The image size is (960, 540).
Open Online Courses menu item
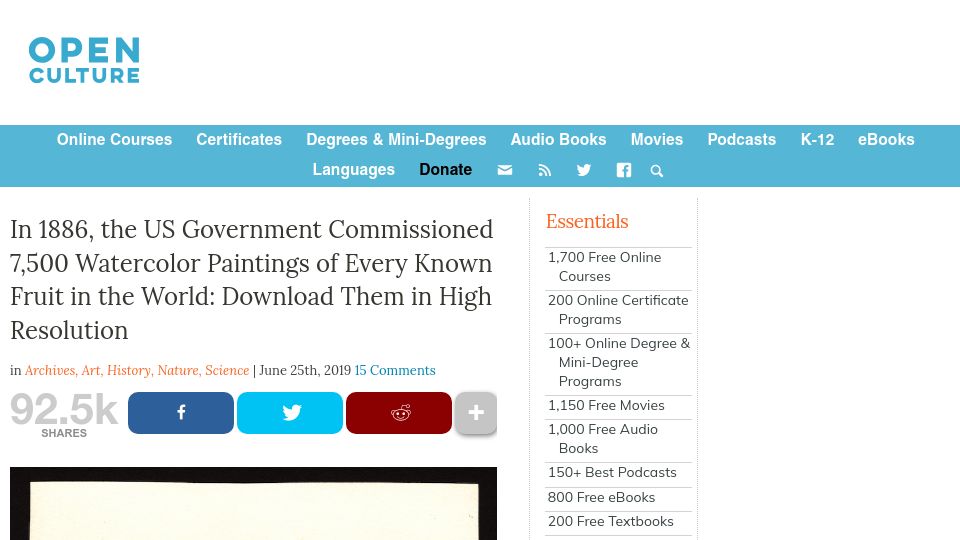tap(114, 140)
